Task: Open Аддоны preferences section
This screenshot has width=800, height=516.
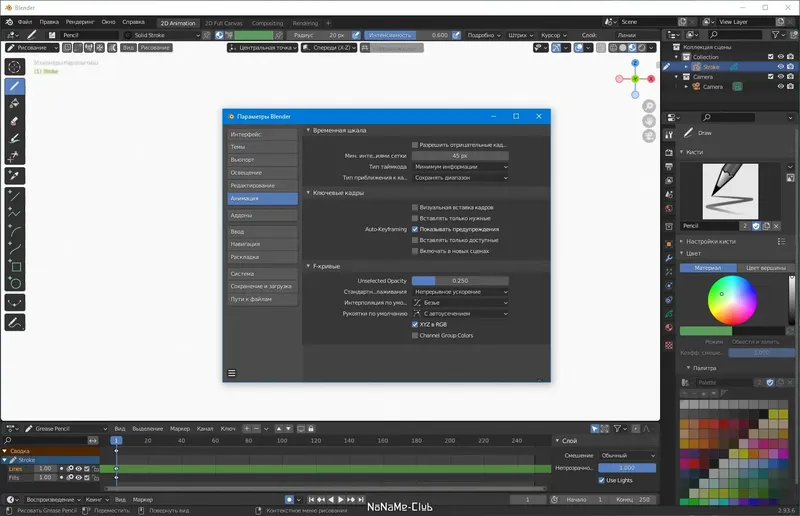Action: click(x=262, y=215)
